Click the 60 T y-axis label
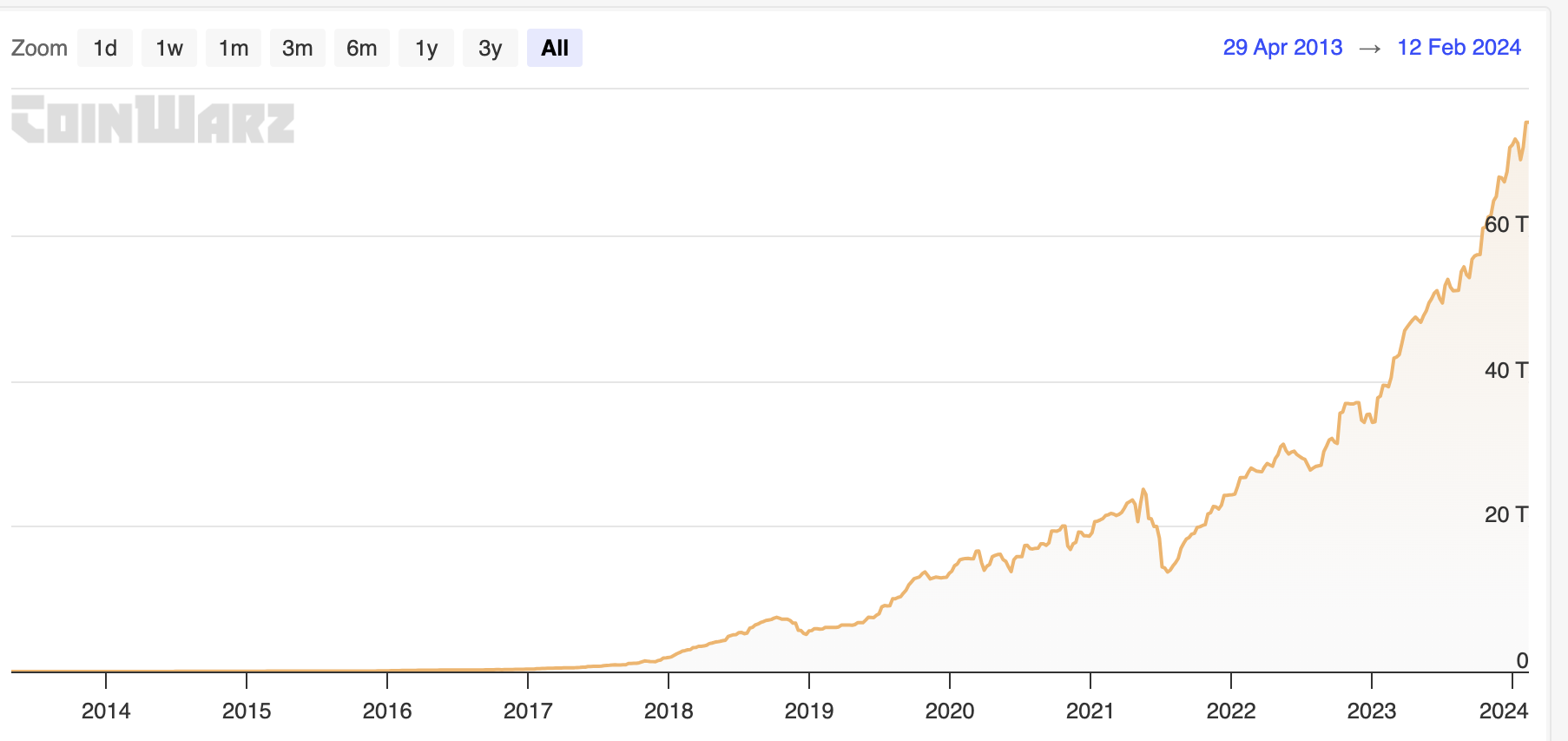1568x741 pixels. coord(1506,224)
